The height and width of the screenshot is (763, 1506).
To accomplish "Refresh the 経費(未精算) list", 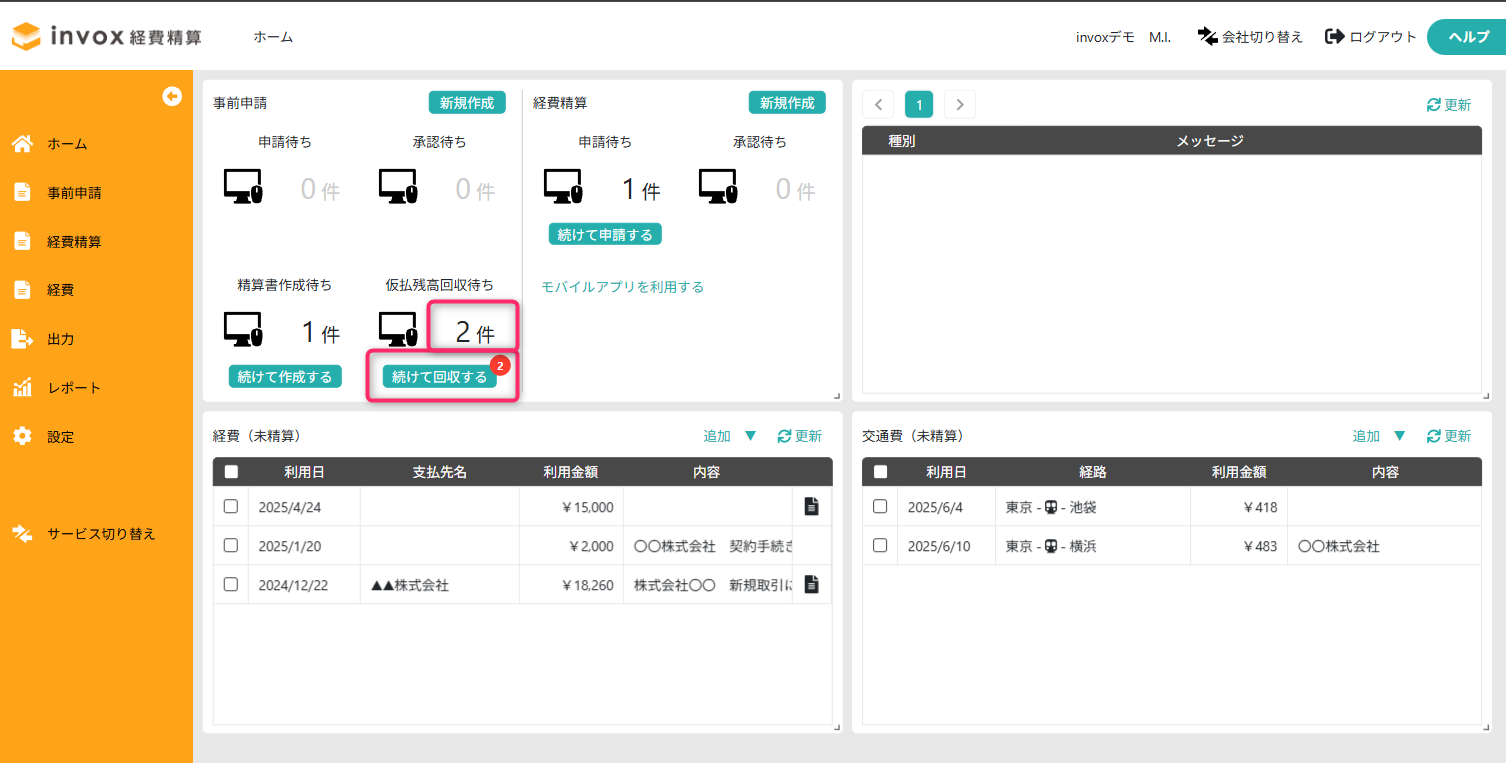I will [x=784, y=436].
